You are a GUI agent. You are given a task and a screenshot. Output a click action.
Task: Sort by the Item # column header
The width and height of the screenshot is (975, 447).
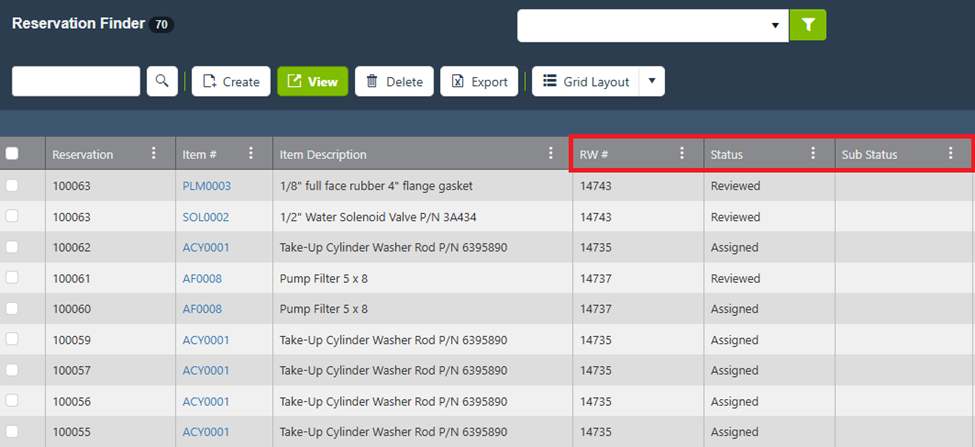click(199, 154)
